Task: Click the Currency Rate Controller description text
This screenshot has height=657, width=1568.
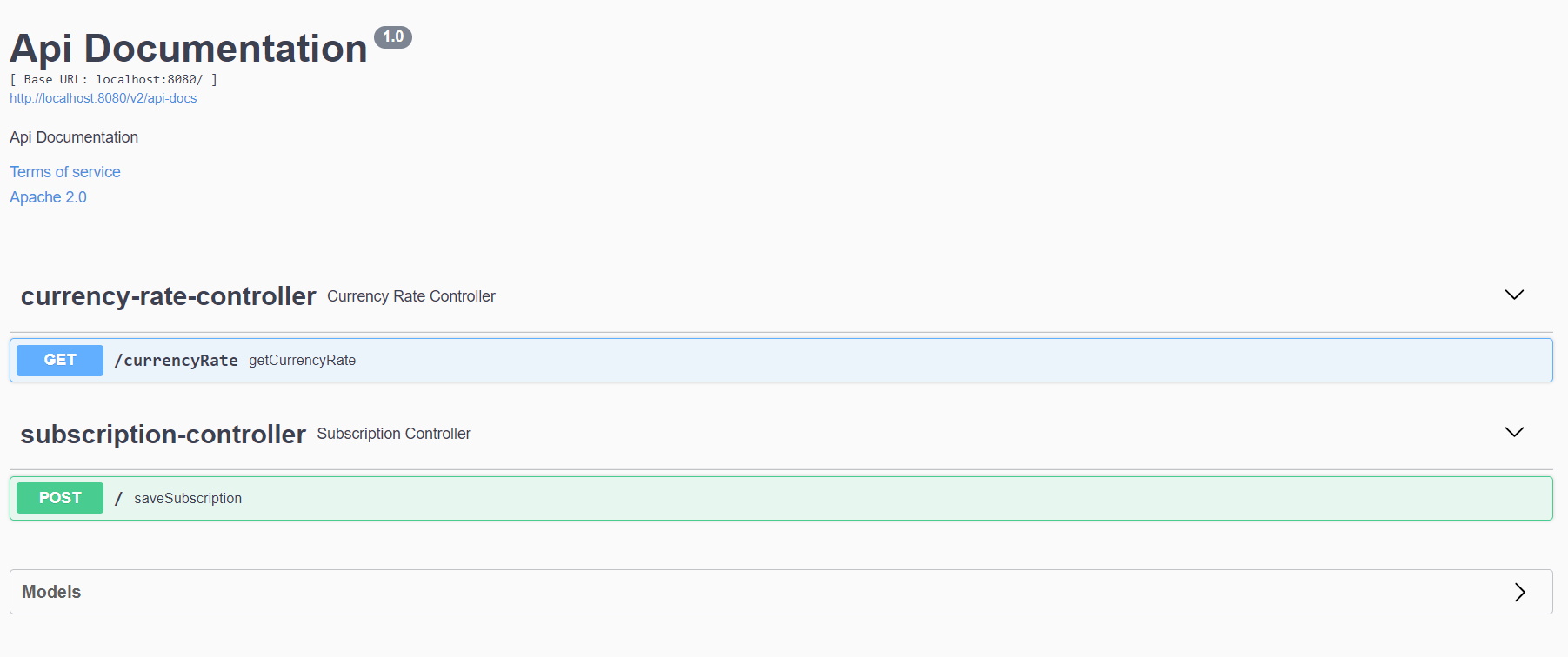Action: point(411,296)
